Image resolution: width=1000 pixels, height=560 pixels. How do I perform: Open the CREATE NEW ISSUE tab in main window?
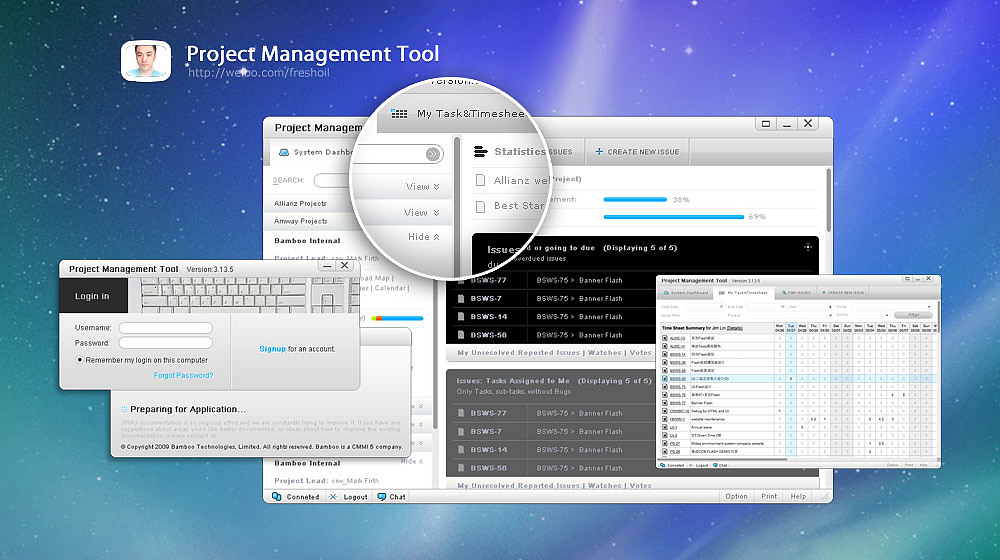[x=637, y=152]
